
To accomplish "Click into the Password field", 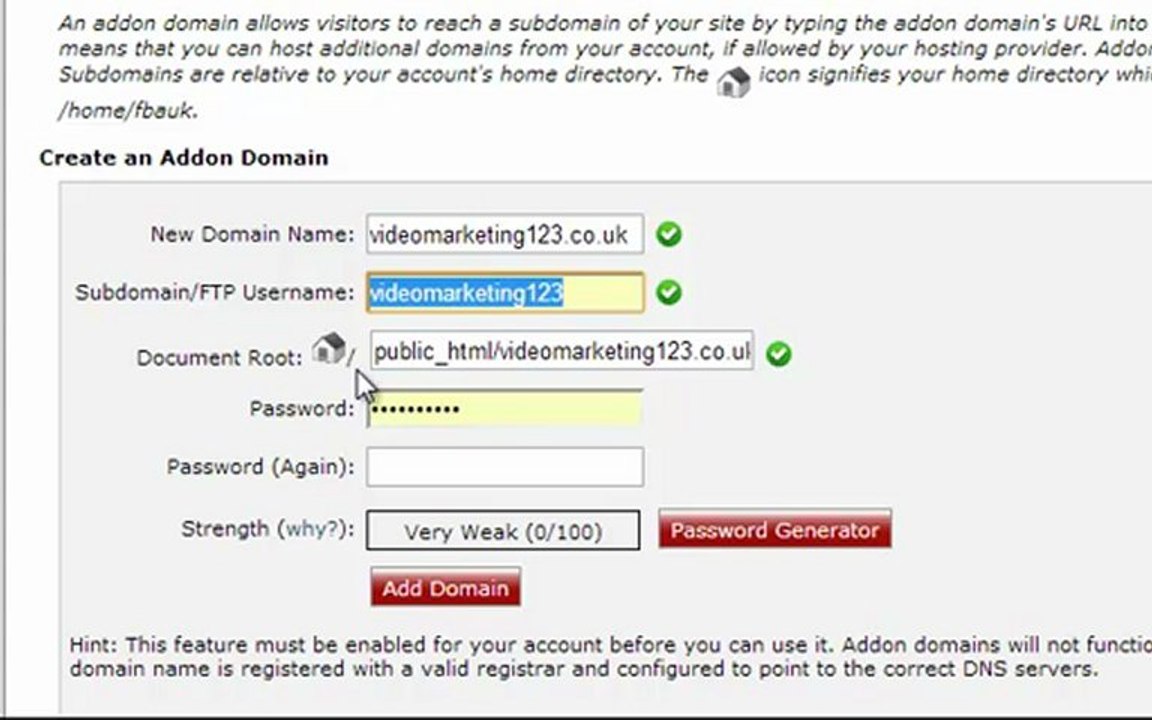I will coord(505,408).
